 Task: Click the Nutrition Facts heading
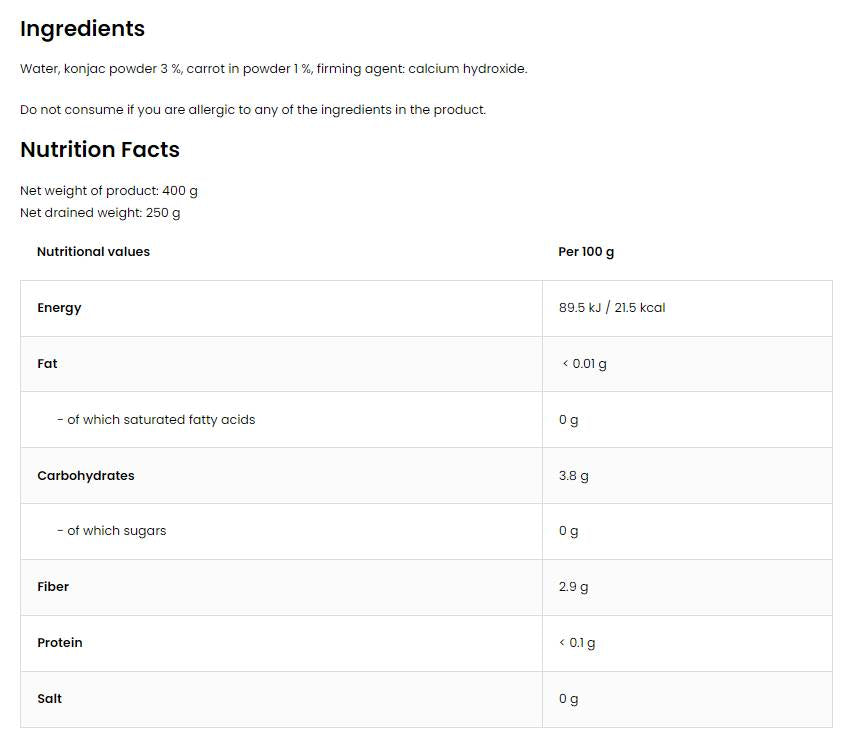click(x=100, y=150)
